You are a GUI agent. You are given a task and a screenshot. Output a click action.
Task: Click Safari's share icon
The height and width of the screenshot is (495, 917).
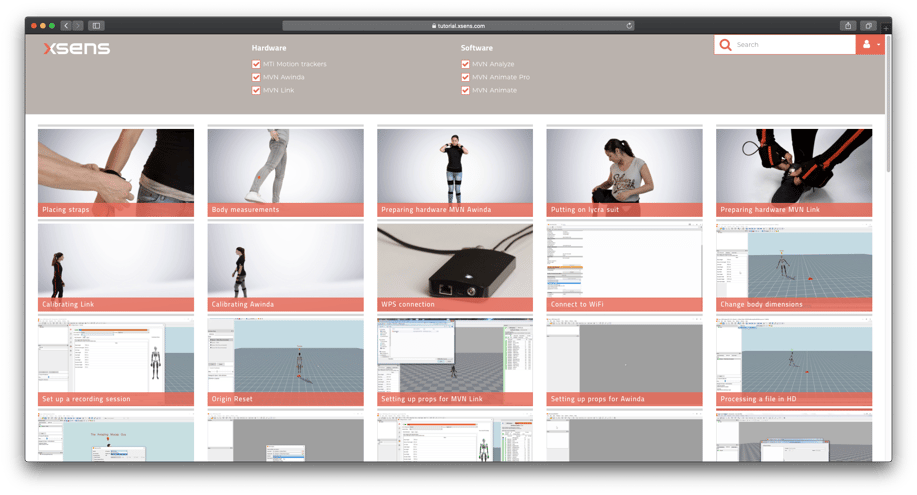(x=849, y=25)
